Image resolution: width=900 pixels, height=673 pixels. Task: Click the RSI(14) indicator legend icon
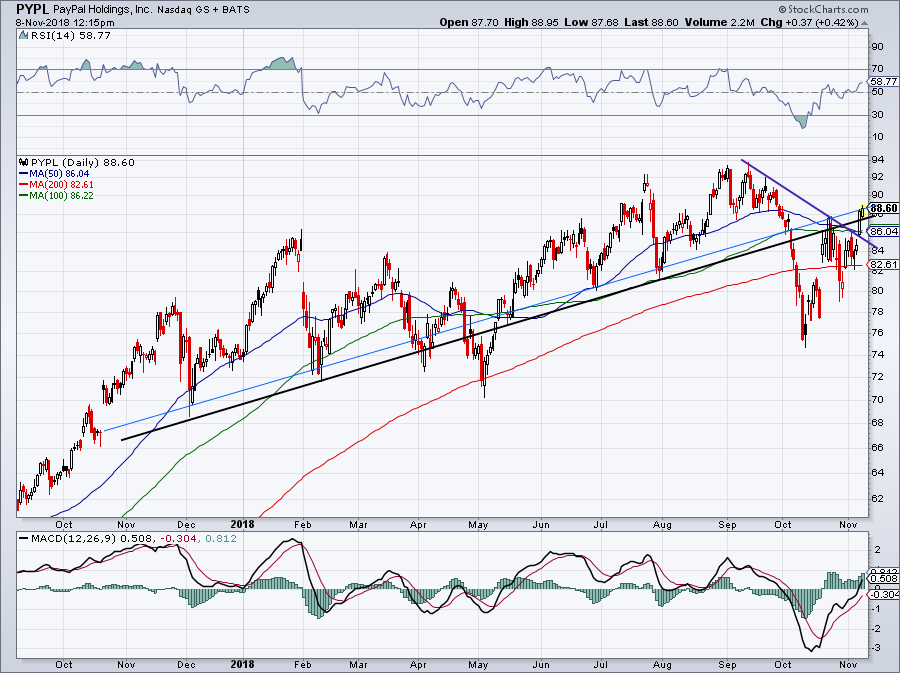[x=23, y=35]
